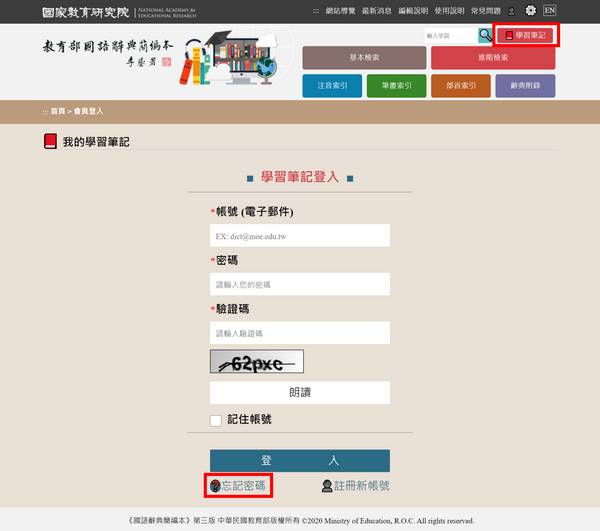
Task: Go to 基本檢索
Action: pyautogui.click(x=364, y=58)
